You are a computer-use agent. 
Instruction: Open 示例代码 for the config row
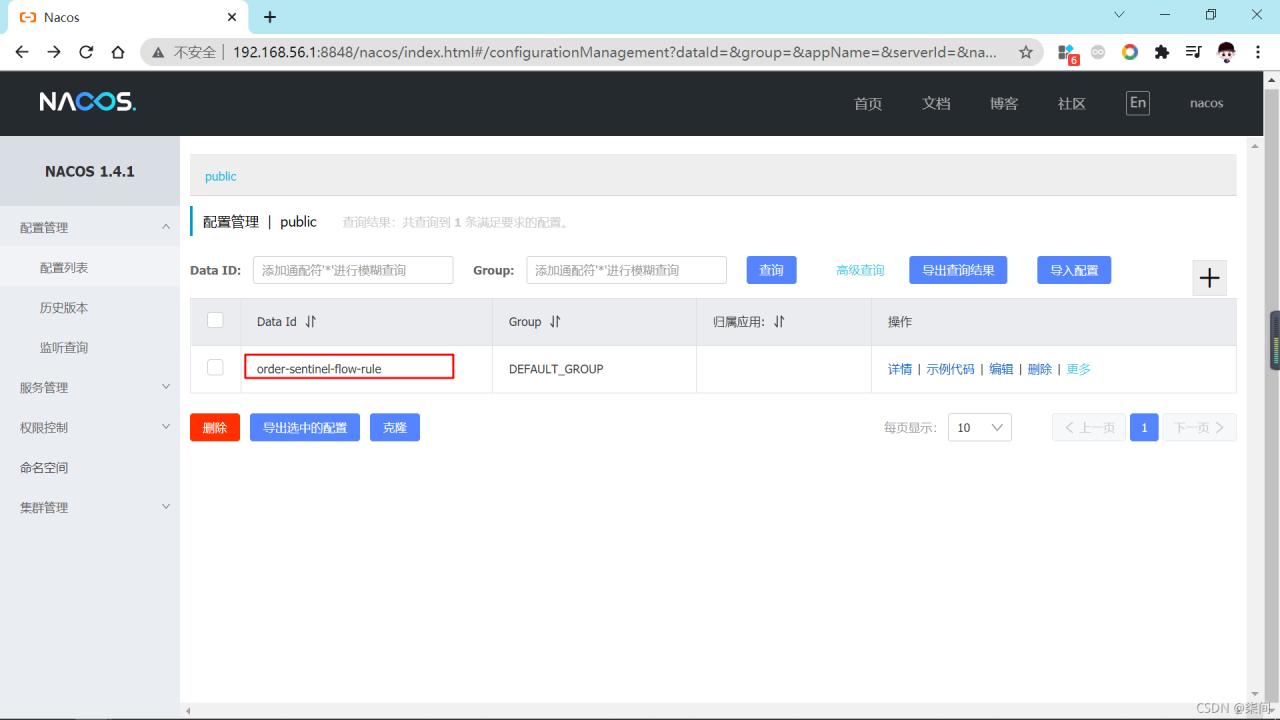950,369
